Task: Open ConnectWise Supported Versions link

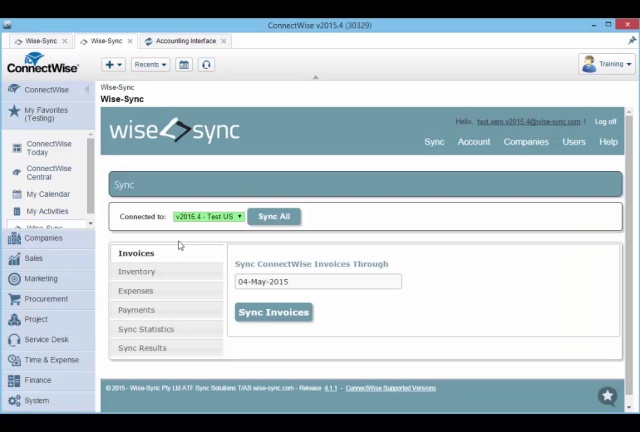Action: tap(391, 388)
